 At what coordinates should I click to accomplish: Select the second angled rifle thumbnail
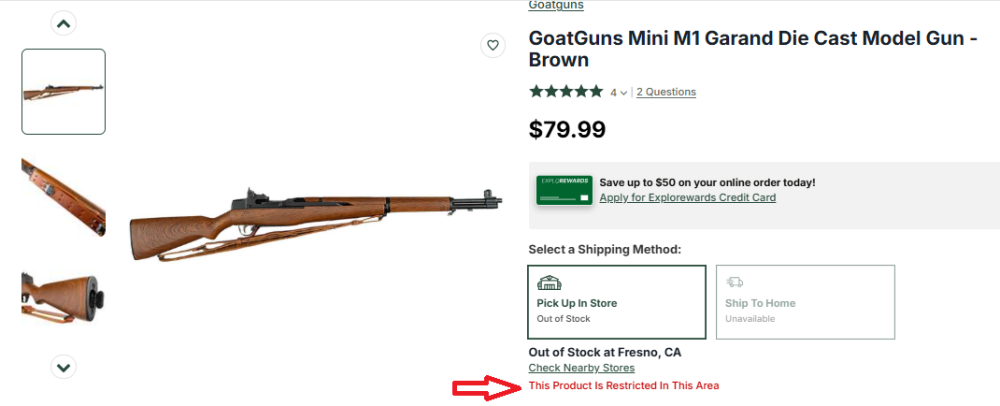pyautogui.click(x=64, y=194)
